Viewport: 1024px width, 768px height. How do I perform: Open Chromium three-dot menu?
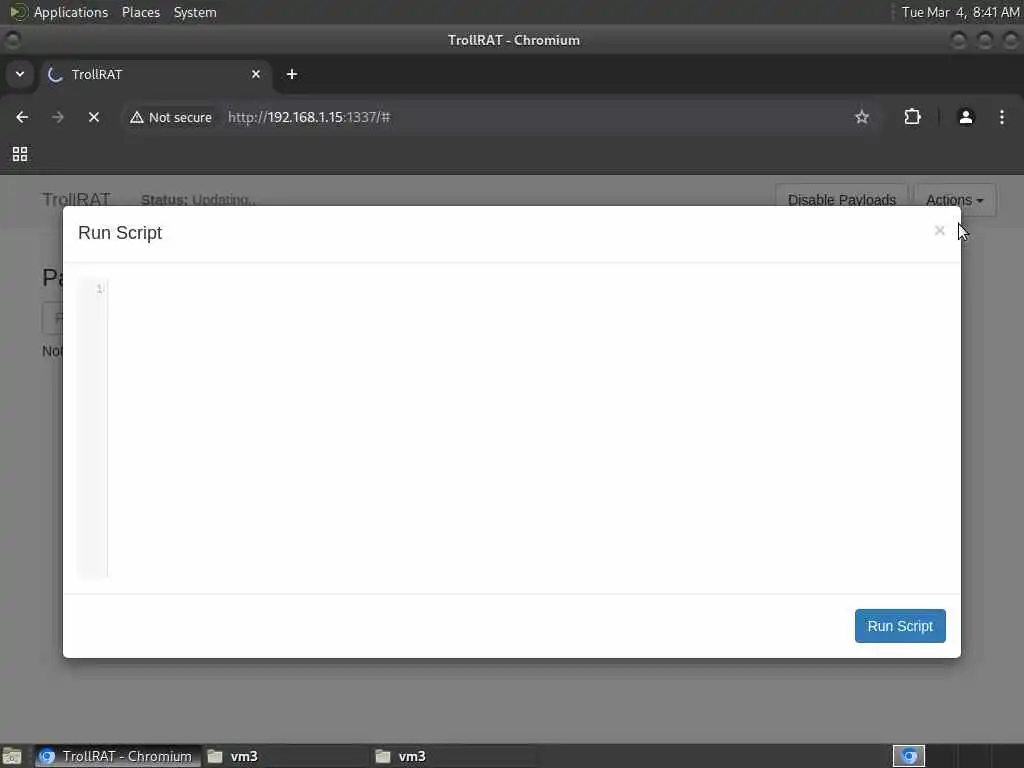click(x=1001, y=117)
